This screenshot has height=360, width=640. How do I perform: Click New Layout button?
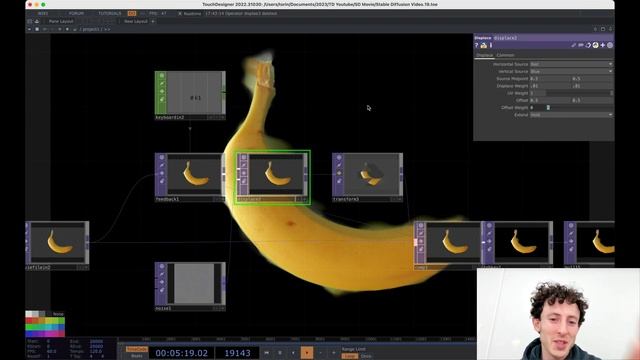[136, 21]
